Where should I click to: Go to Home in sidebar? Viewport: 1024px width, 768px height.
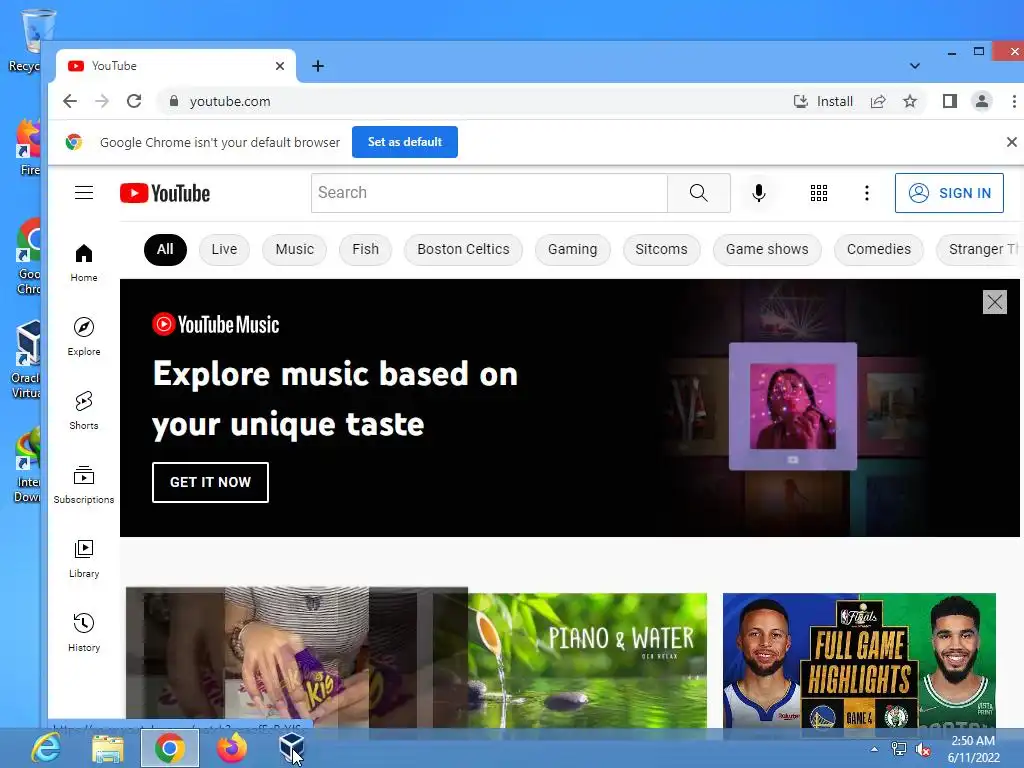(84, 263)
